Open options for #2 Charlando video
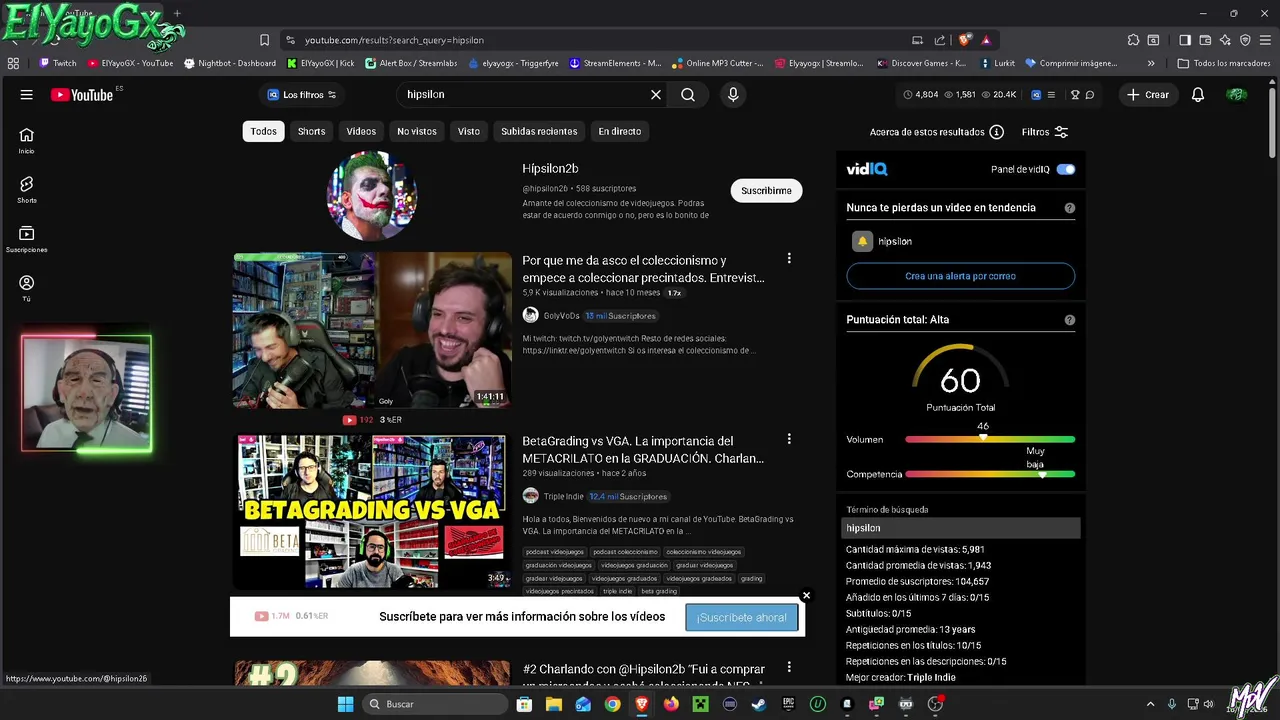The height and width of the screenshot is (720, 1280). click(789, 667)
